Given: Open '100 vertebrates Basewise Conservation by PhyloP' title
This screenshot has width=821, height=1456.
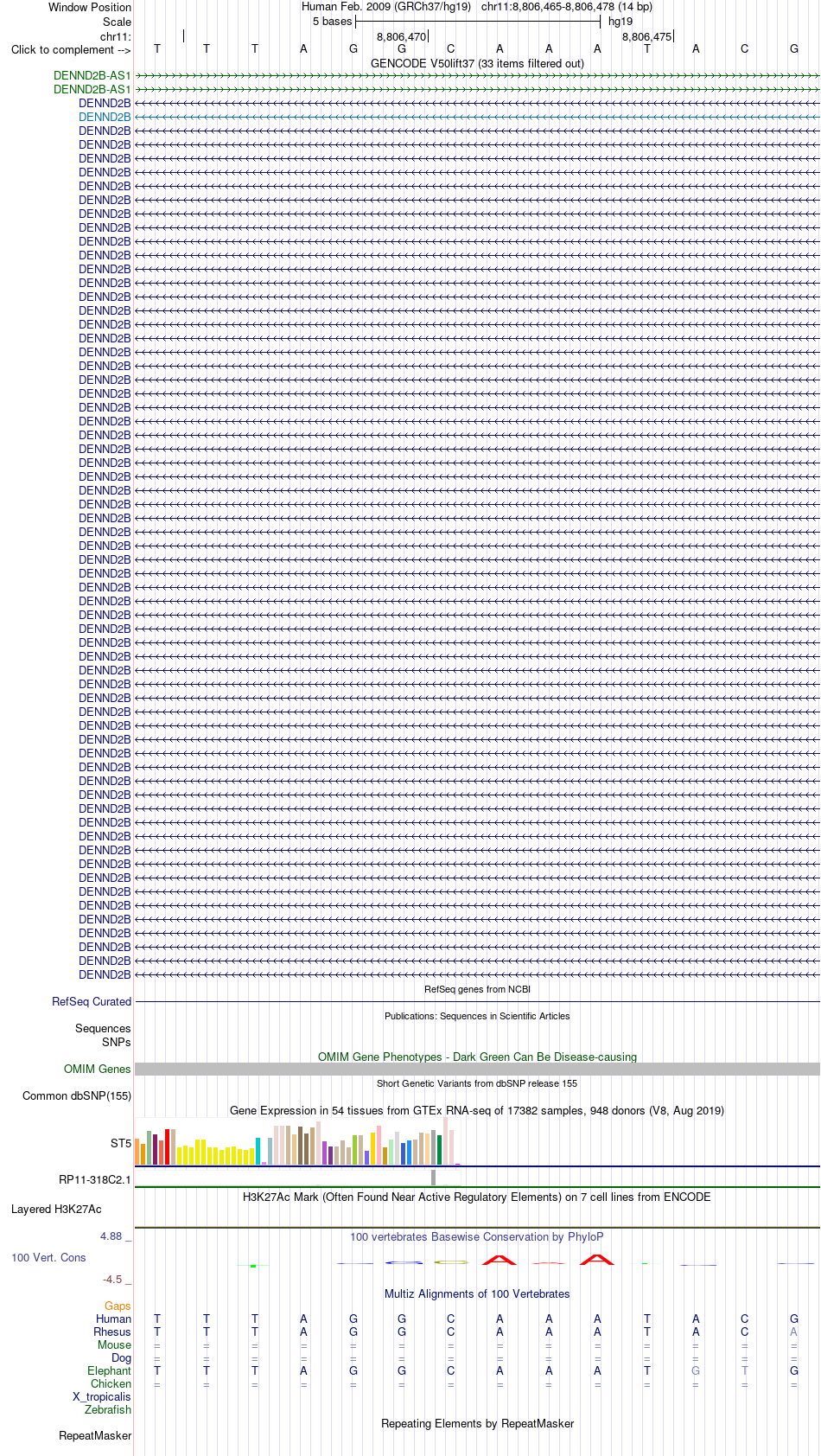Looking at the screenshot, I should (477, 1236).
